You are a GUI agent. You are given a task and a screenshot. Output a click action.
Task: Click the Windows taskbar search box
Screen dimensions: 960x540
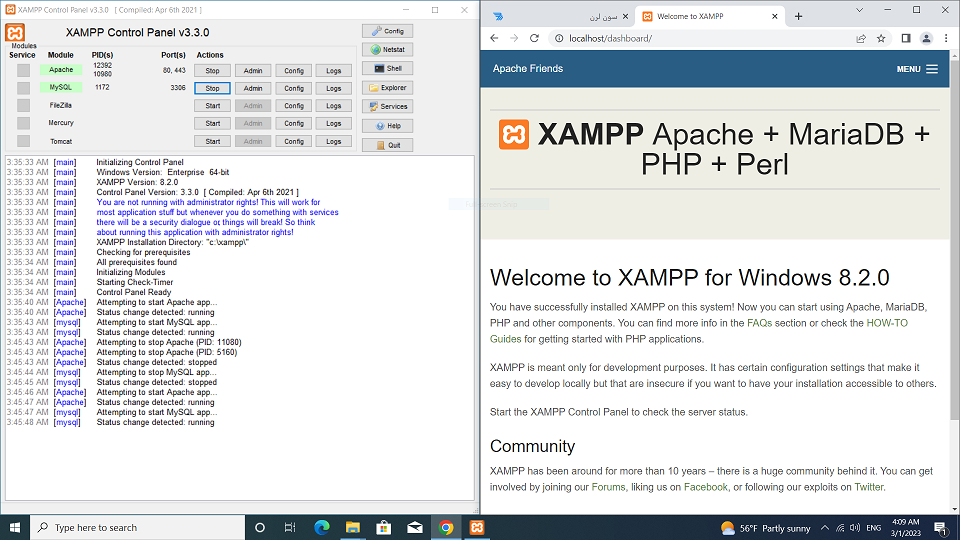click(137, 527)
